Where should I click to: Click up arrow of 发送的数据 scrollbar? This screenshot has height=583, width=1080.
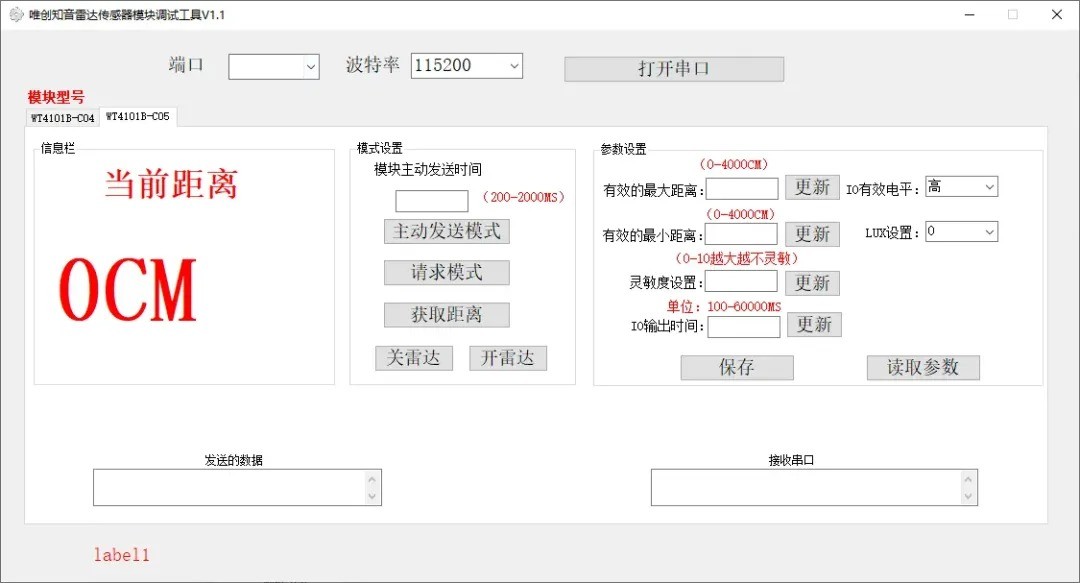(x=372, y=480)
